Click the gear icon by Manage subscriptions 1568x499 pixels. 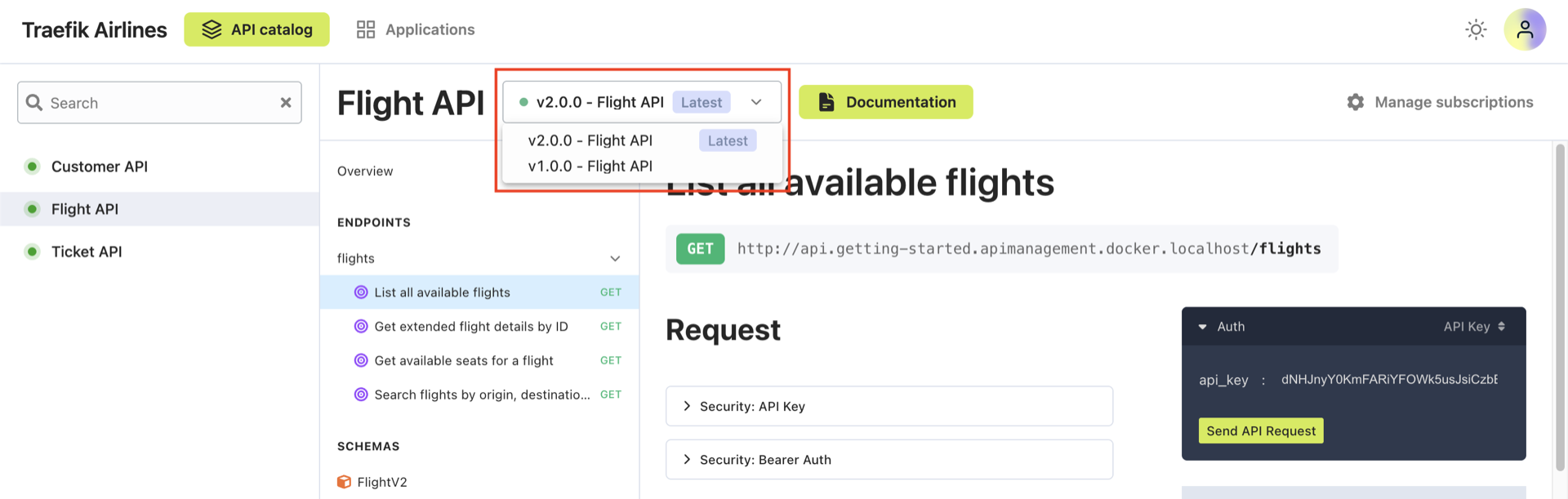(x=1356, y=102)
